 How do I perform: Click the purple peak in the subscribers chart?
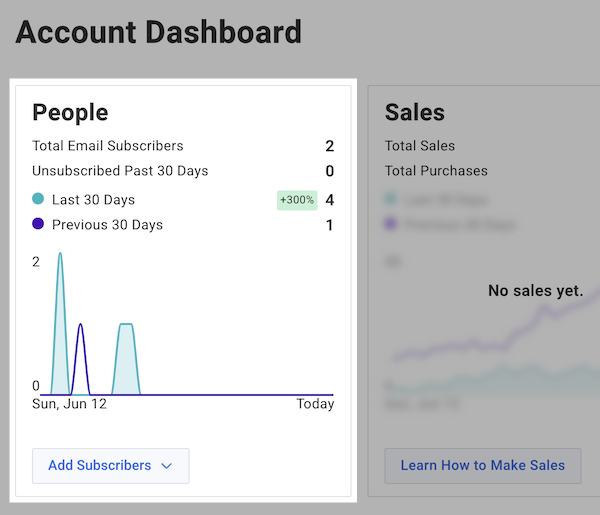80,328
